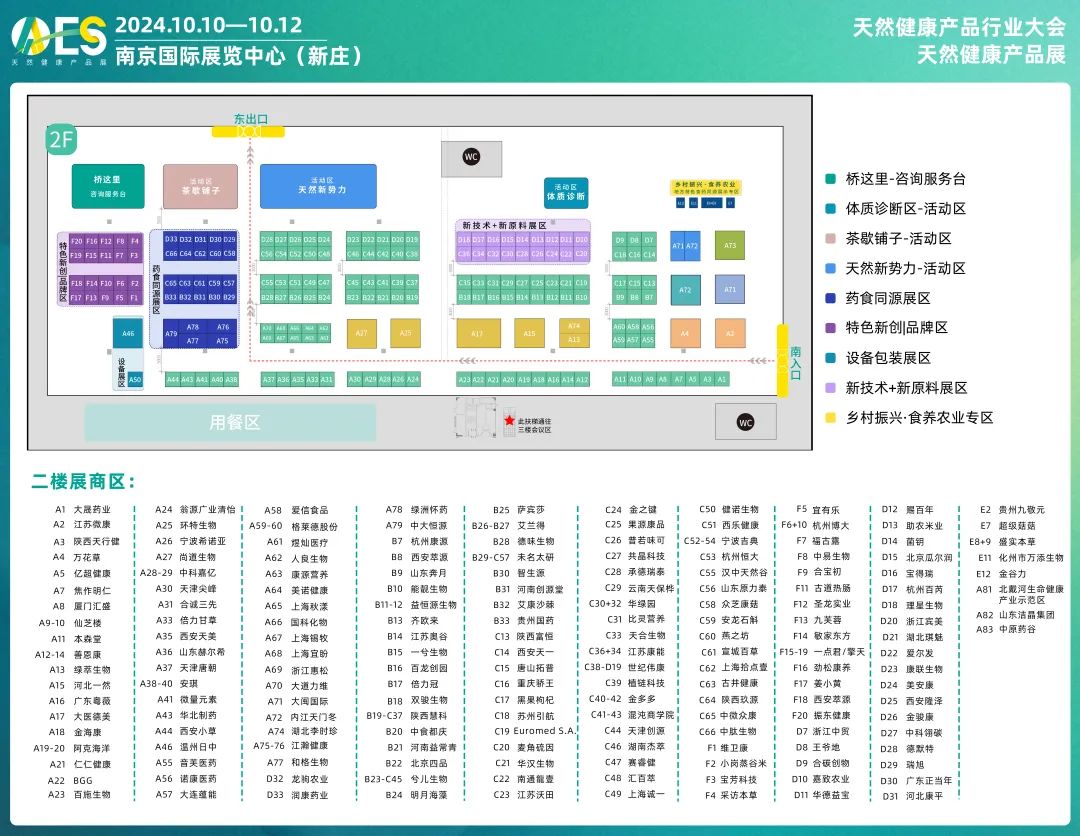
Task: Select the 用餐区 dining area
Action: (x=230, y=422)
